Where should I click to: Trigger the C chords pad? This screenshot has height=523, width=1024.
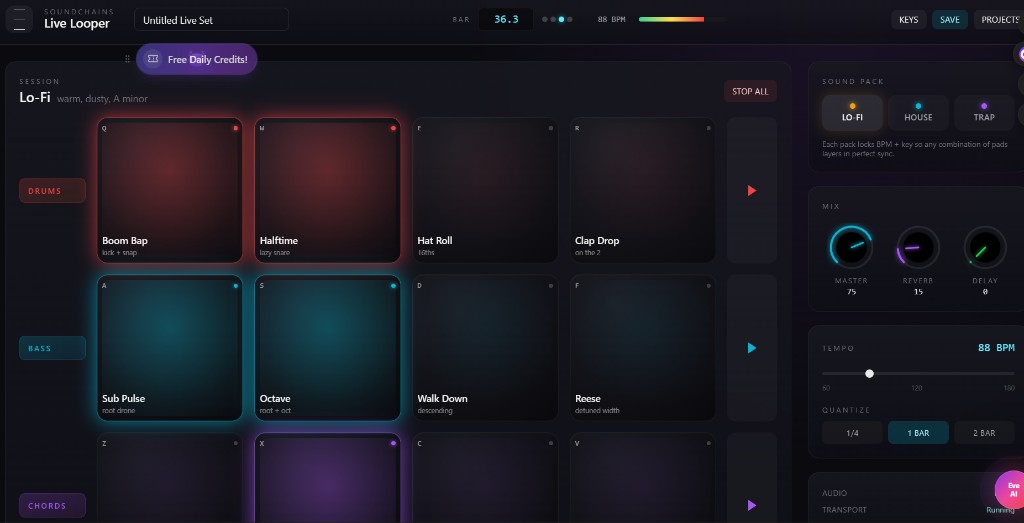(485, 479)
